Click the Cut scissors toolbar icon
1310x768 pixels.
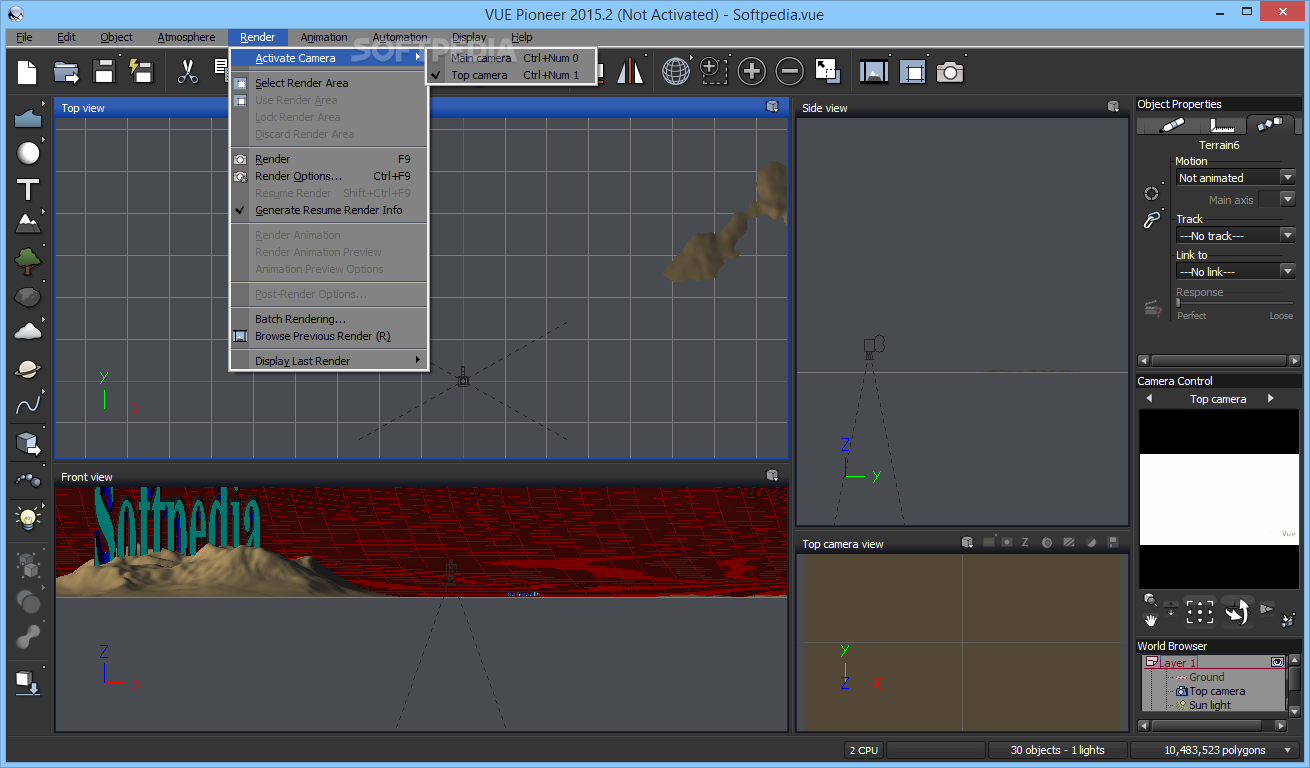pyautogui.click(x=187, y=71)
